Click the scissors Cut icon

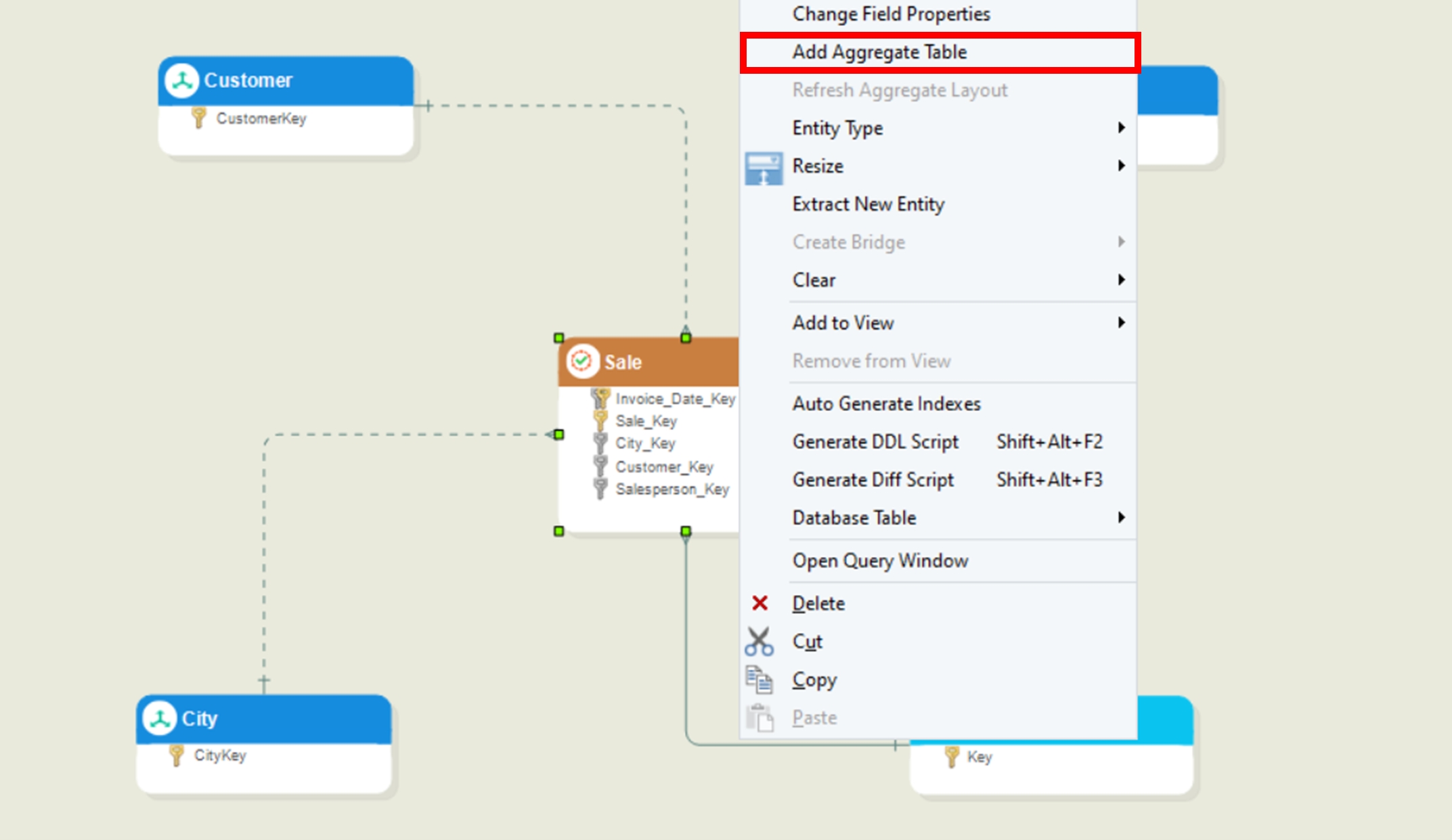coord(759,641)
